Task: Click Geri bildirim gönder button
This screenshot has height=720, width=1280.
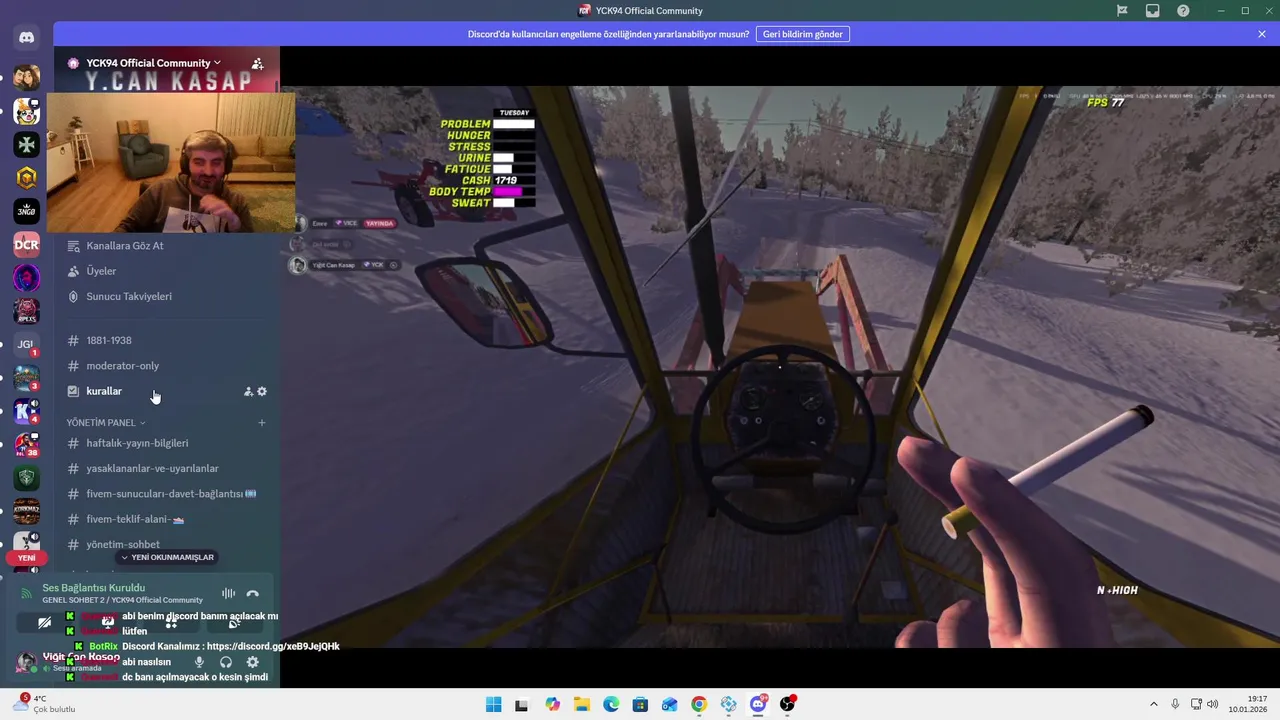Action: [803, 34]
